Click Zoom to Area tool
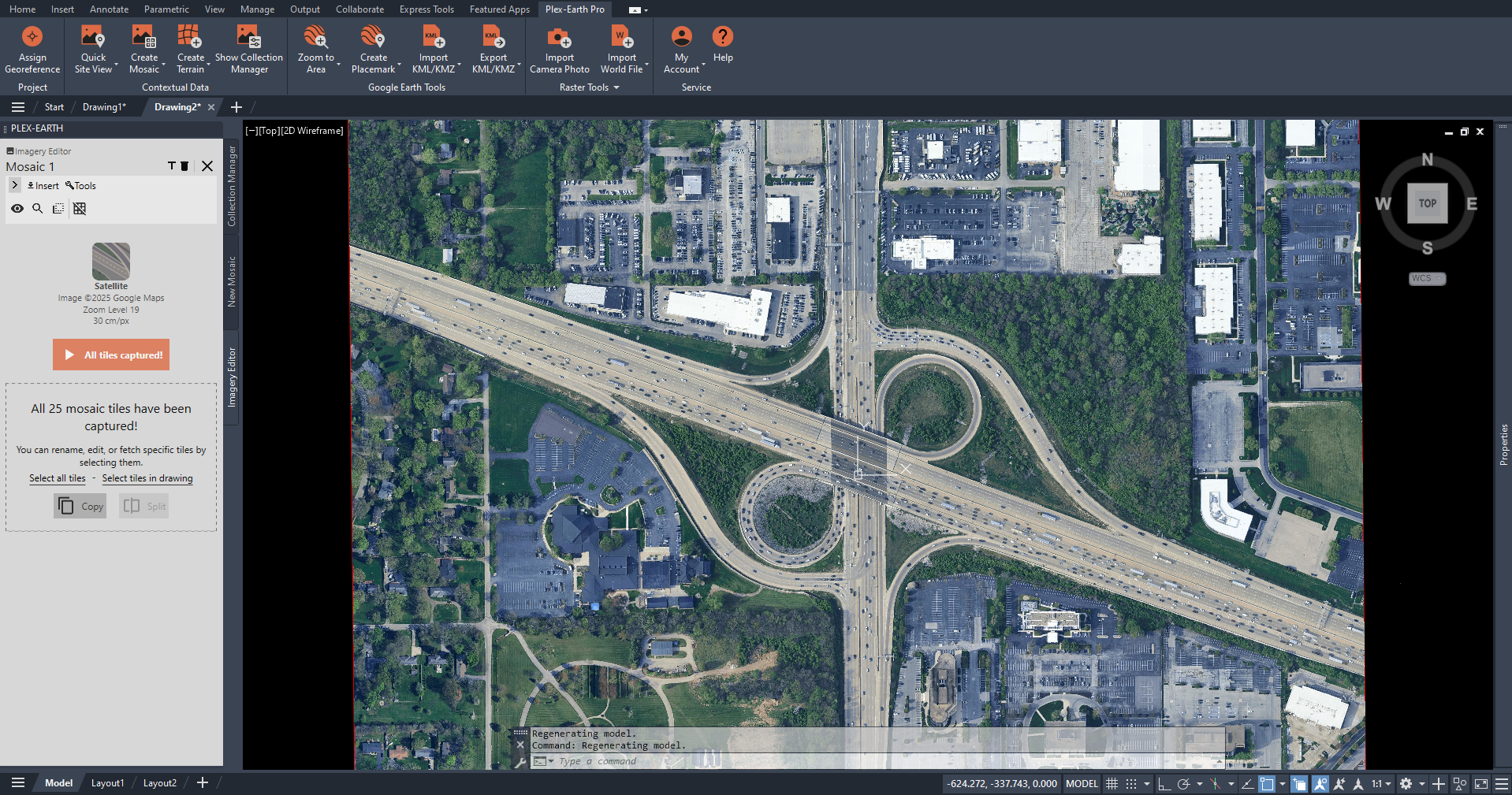Screen dimensions: 1512x795 click(x=315, y=50)
